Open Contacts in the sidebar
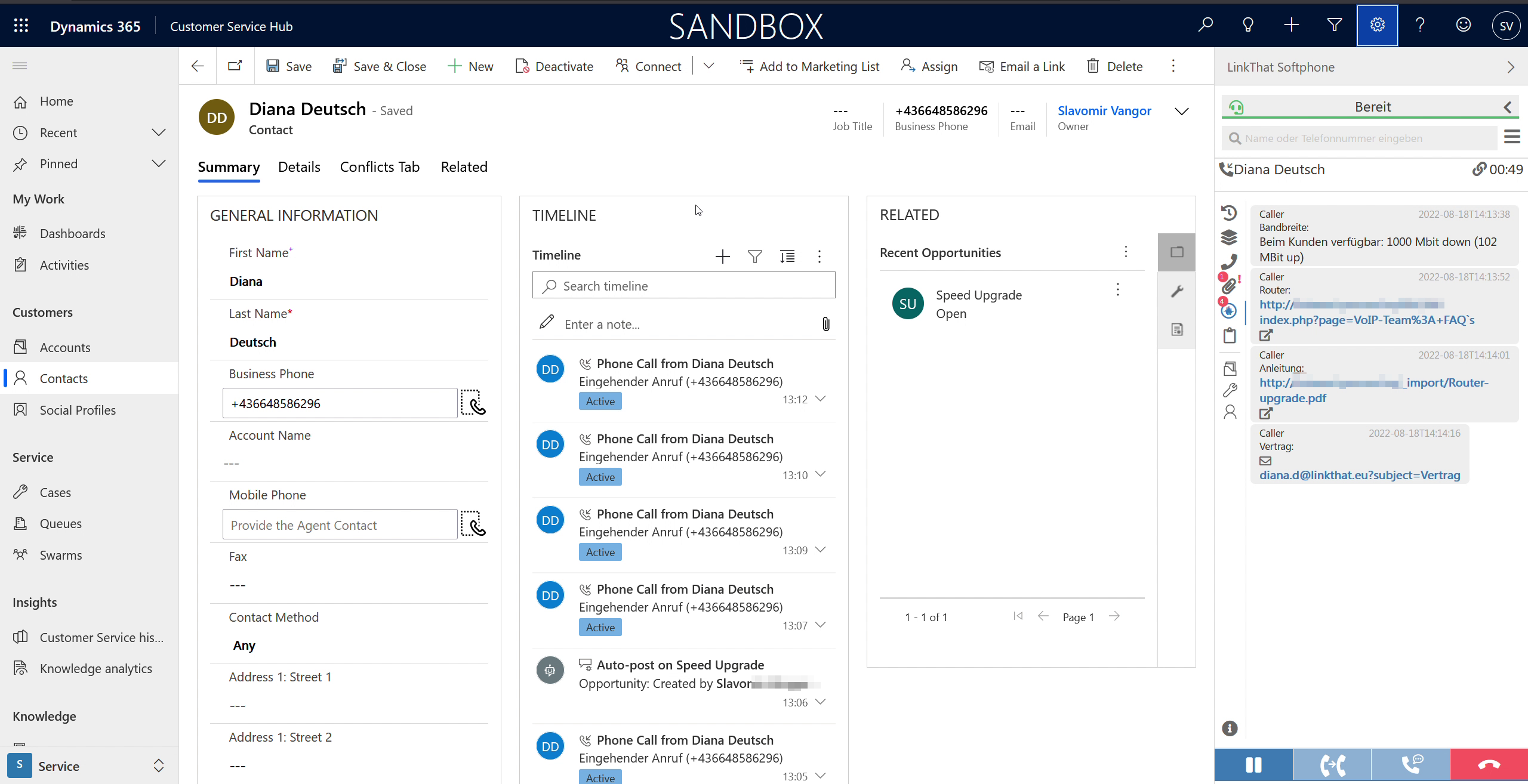 coord(90,378)
